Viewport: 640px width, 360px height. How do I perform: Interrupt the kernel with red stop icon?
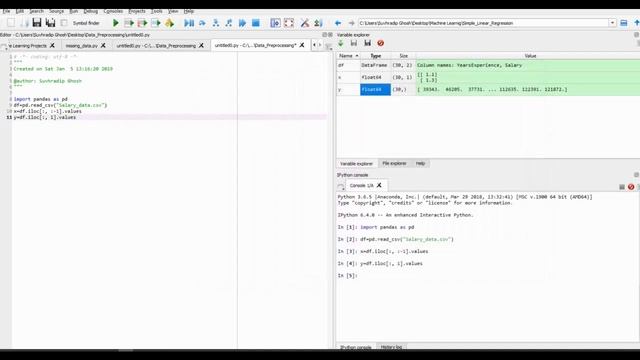(x=631, y=187)
